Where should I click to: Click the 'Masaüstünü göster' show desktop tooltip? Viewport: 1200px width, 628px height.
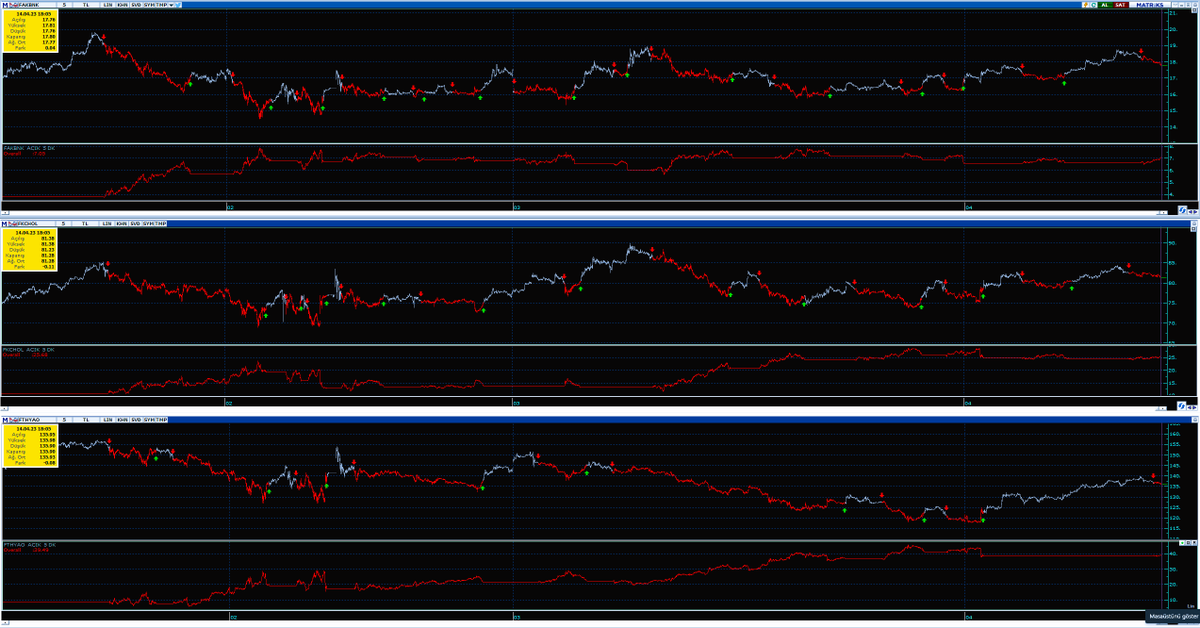point(1173,618)
